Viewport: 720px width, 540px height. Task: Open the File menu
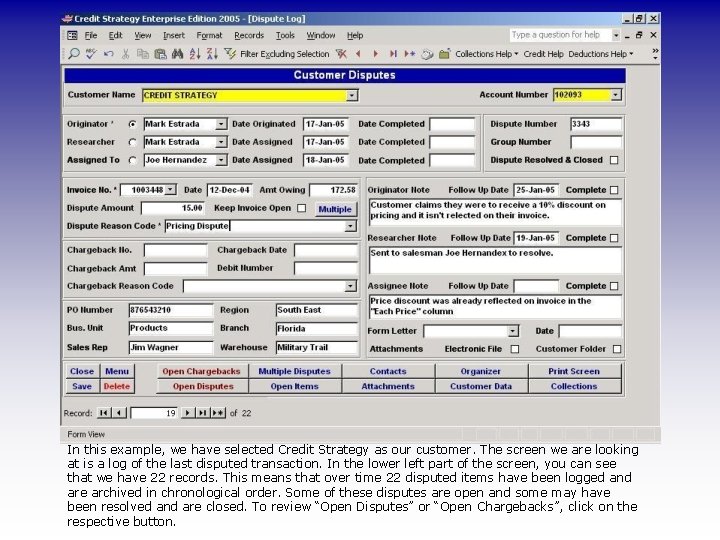coord(91,35)
